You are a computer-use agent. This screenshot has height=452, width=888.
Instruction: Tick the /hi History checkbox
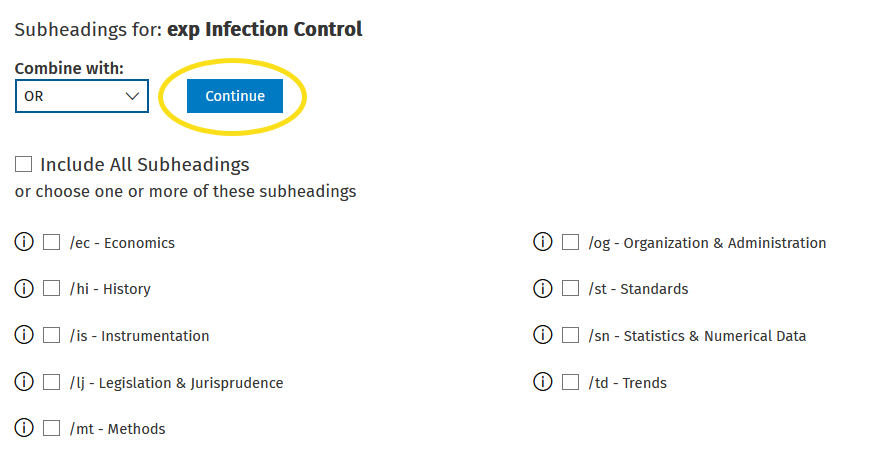point(52,288)
